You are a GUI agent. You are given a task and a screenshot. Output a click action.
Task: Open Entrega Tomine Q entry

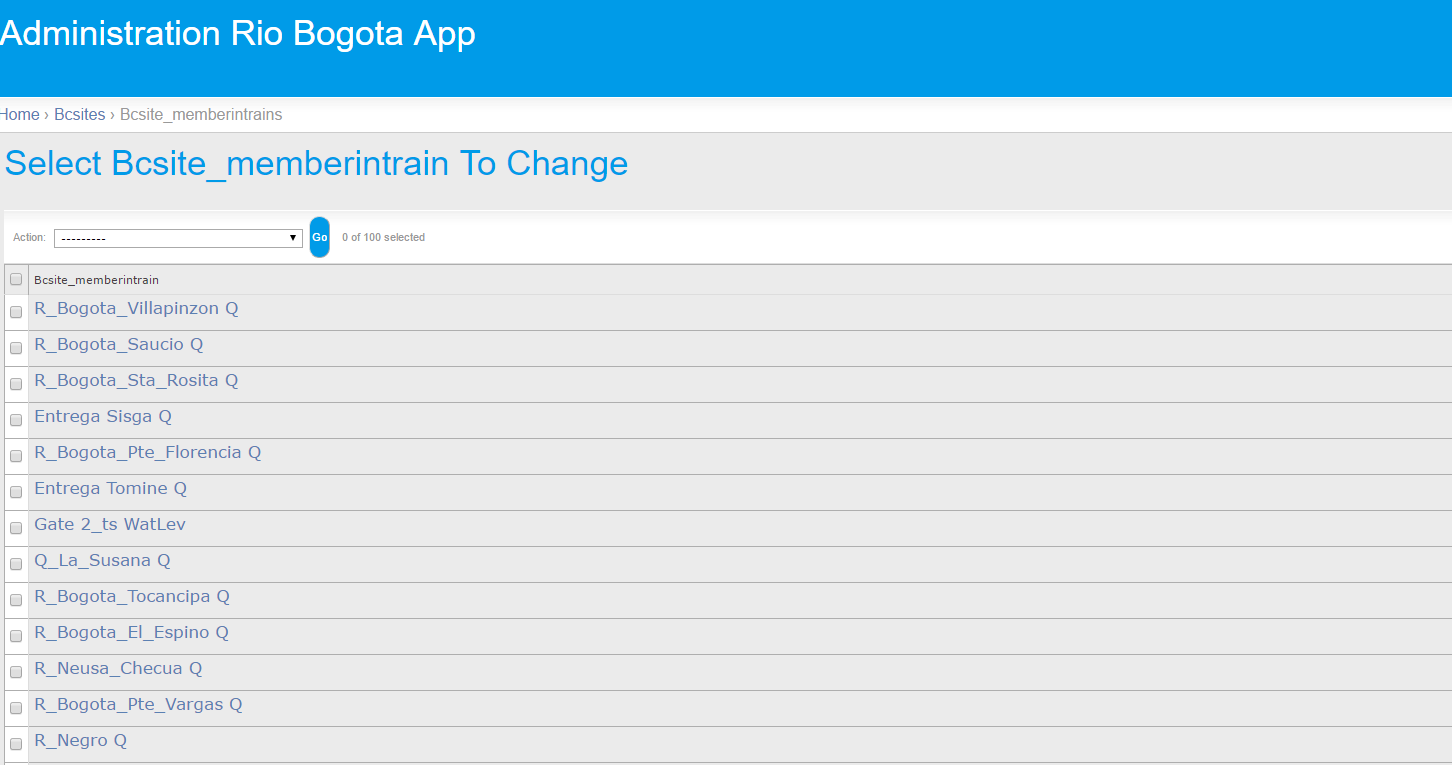tap(111, 489)
